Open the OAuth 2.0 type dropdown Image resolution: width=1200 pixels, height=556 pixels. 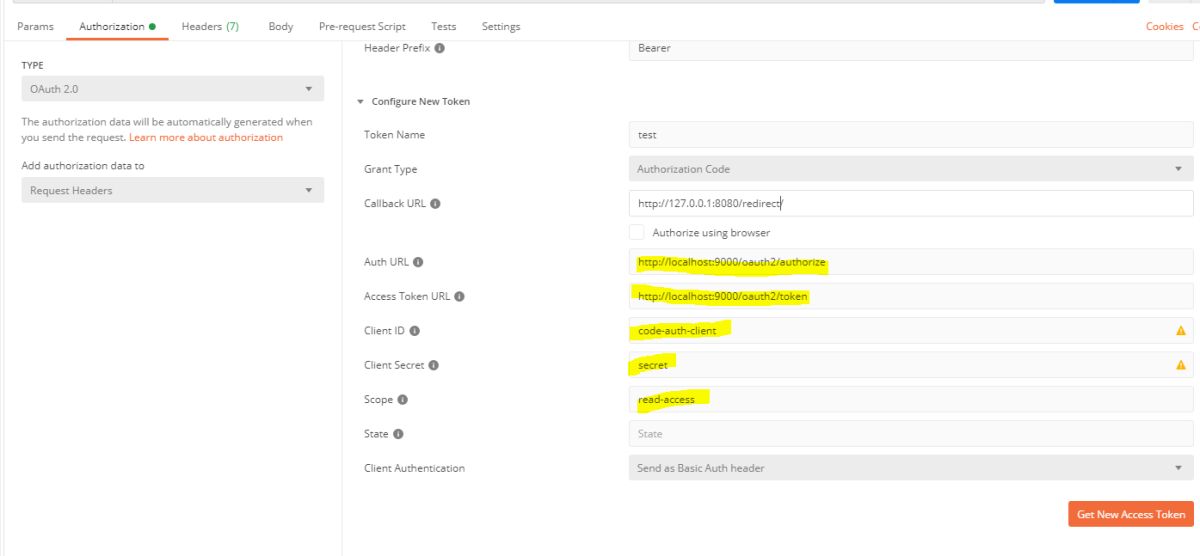(x=173, y=89)
